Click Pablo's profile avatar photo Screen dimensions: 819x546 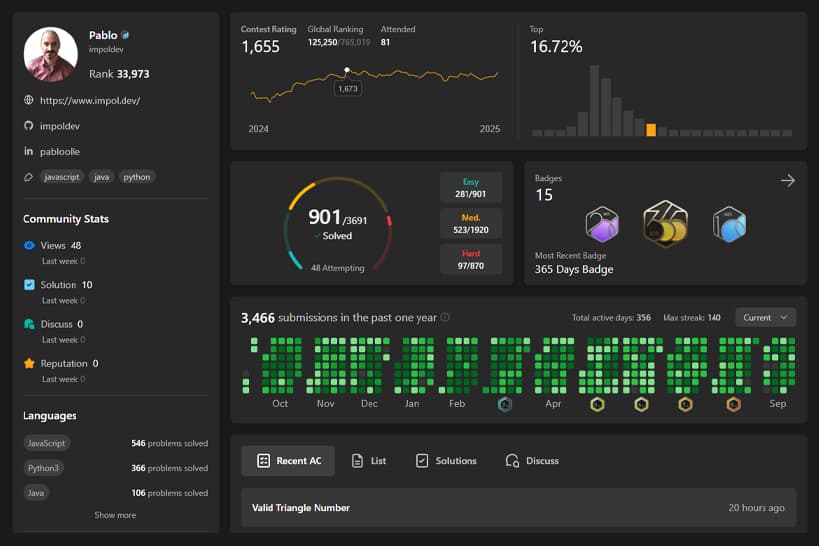[x=51, y=54]
